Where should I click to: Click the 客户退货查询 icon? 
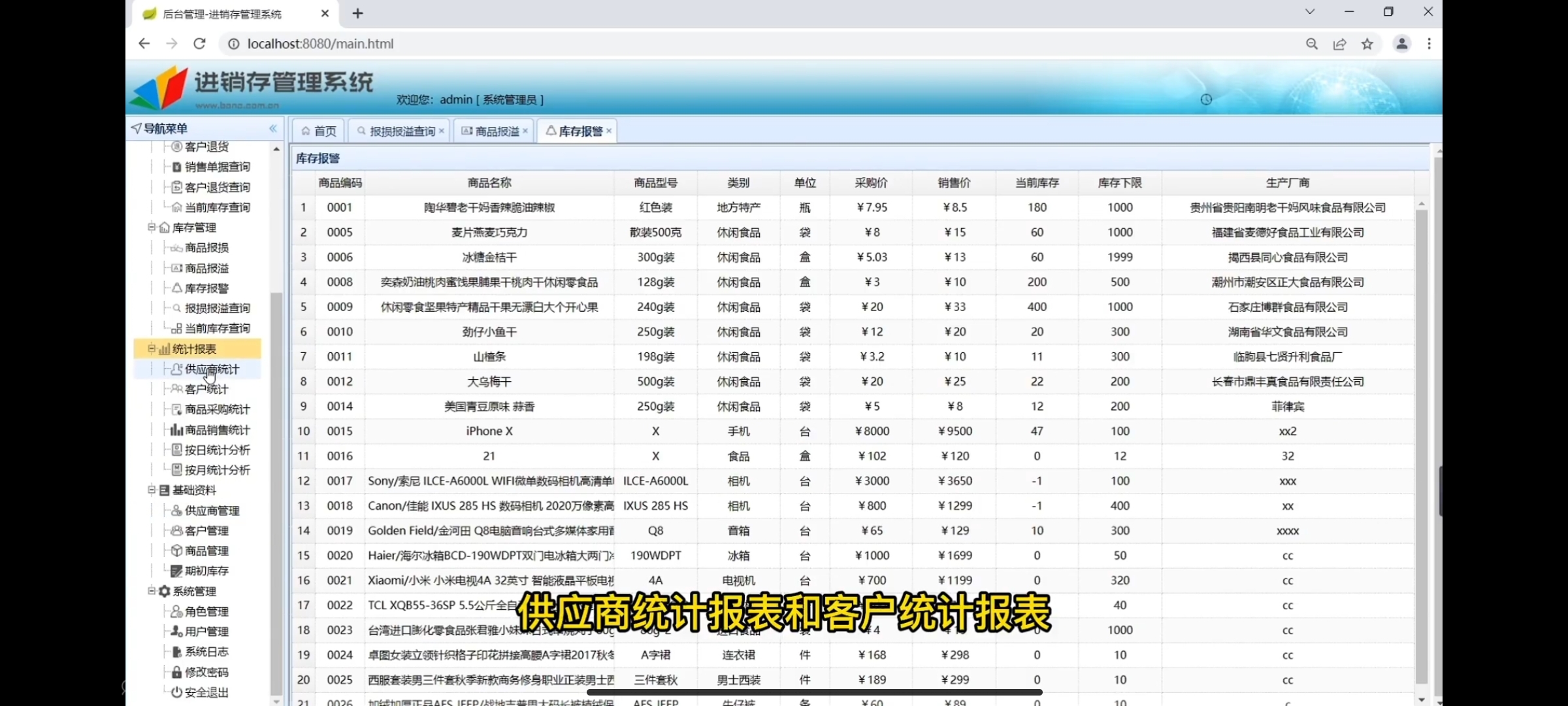[x=176, y=187]
